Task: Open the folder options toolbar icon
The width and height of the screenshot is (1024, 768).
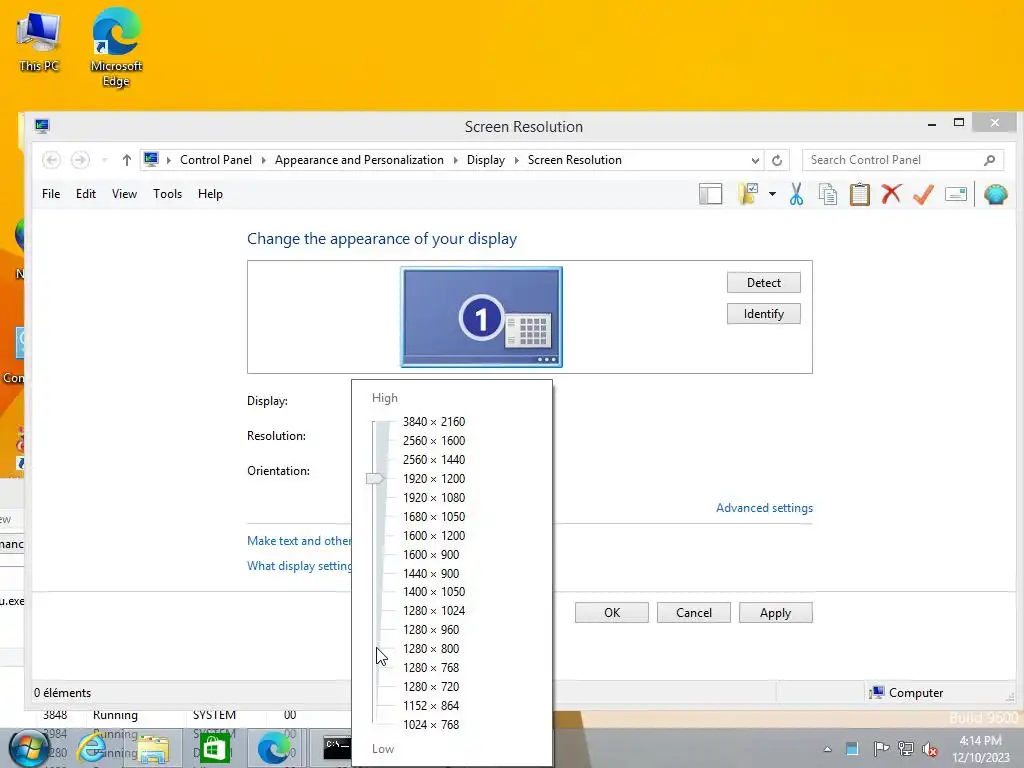Action: [748, 194]
